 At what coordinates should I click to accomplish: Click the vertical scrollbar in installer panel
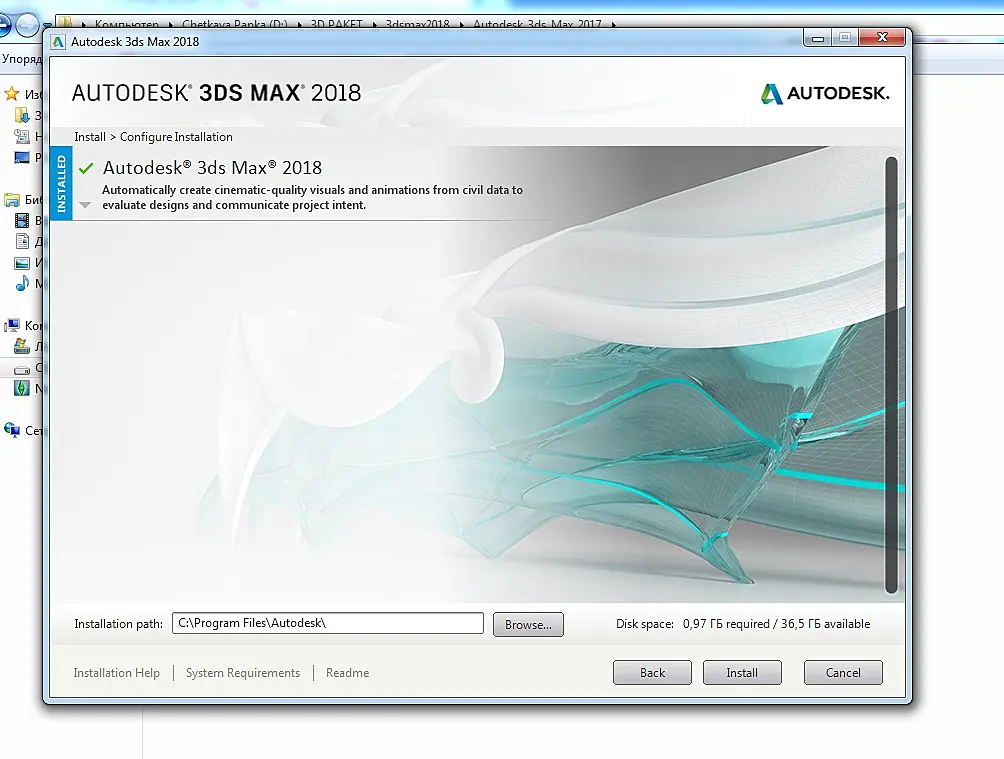pos(891,375)
